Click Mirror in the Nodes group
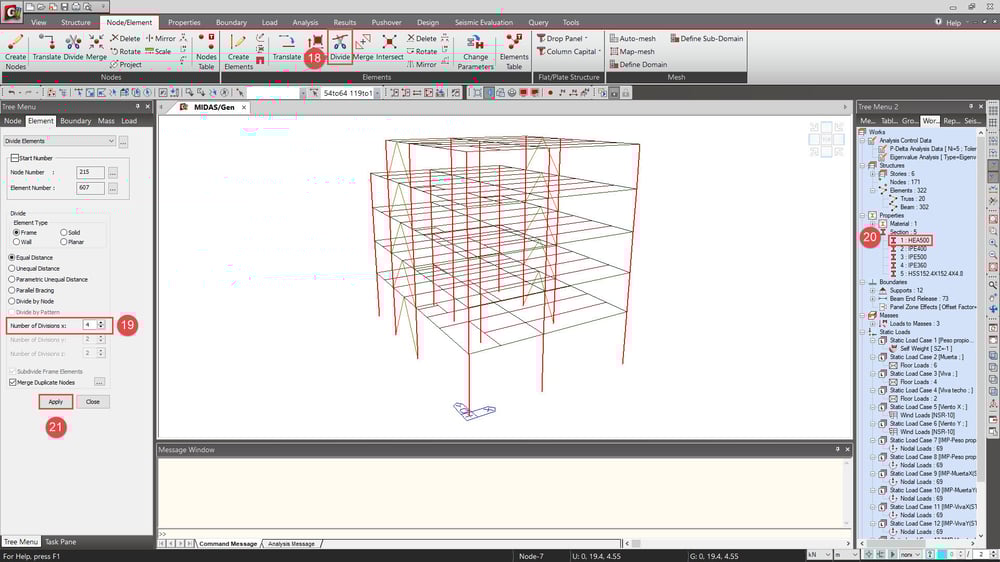The height and width of the screenshot is (562, 1000). coord(161,38)
